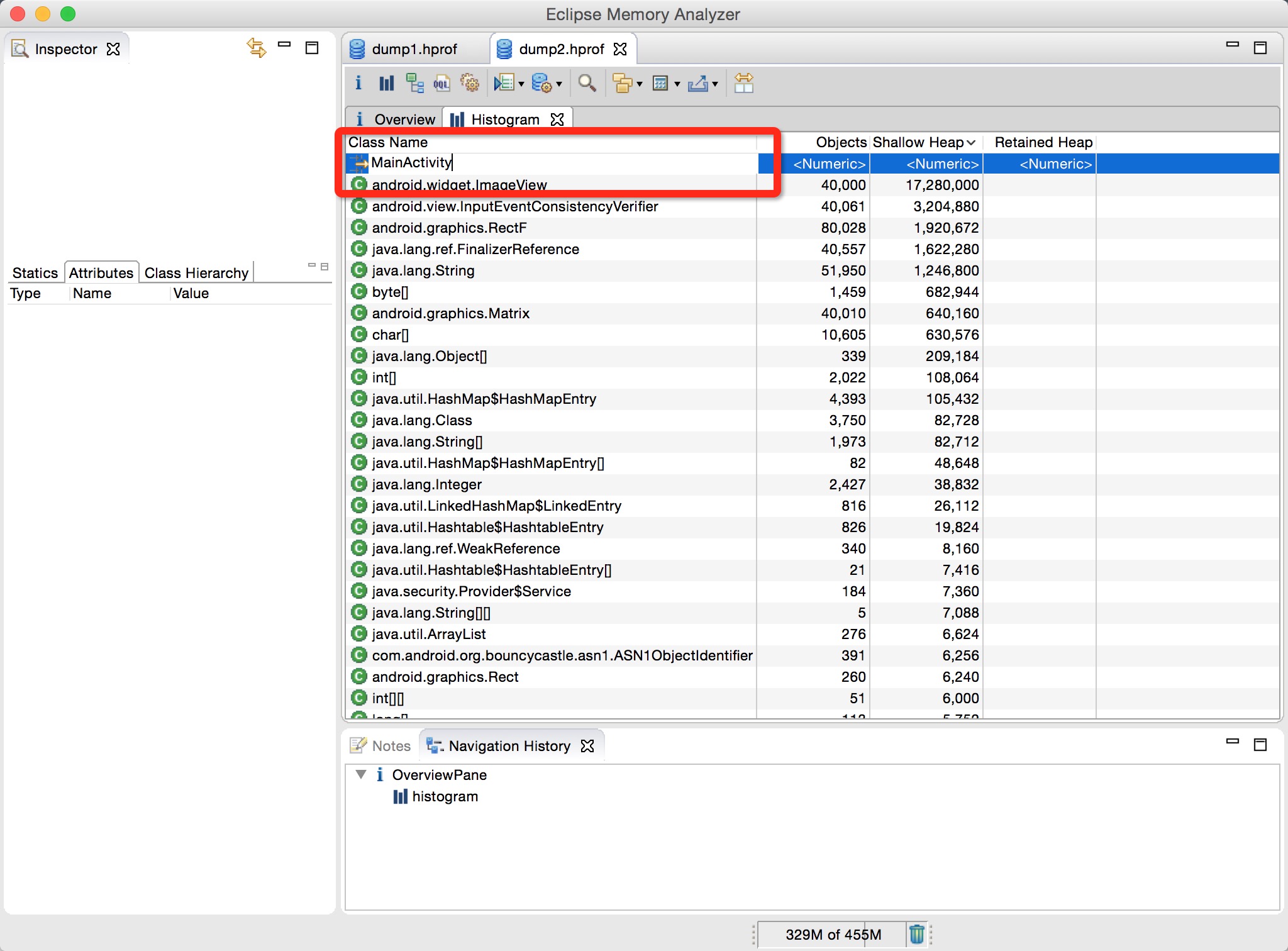Click the Statics tab in Inspector

pos(36,271)
